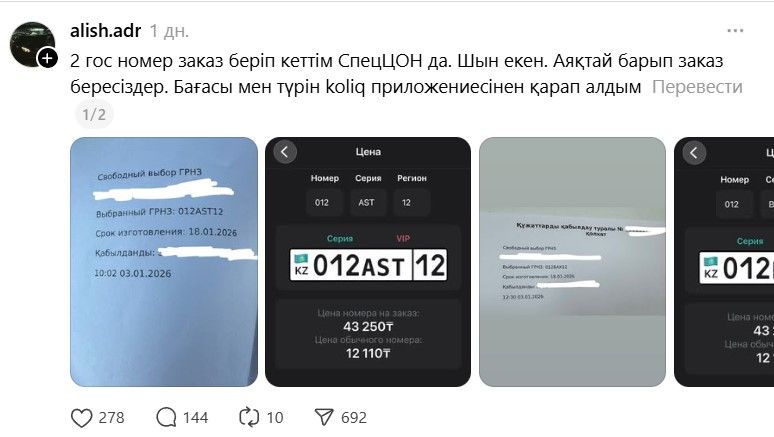Open the grey receipt document photo
Screen dimensions: 774x437
572,262
